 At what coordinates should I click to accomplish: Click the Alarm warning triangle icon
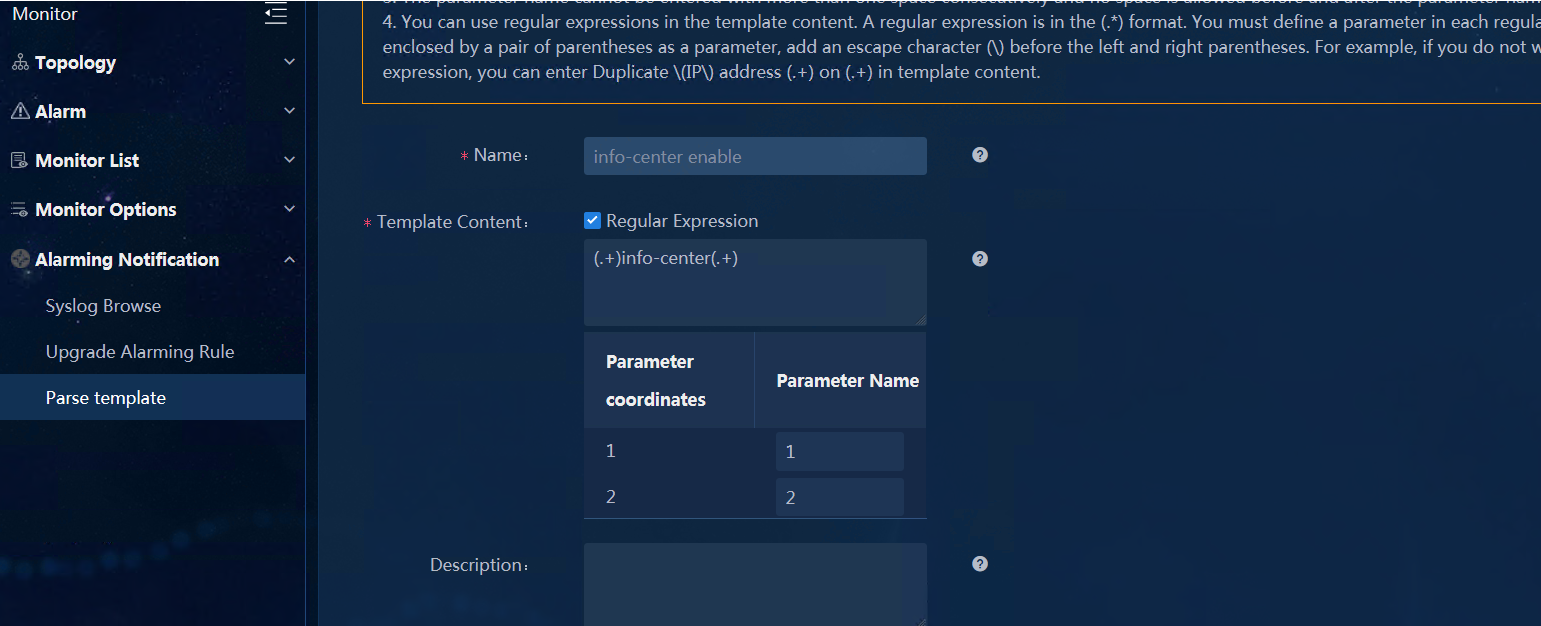tap(20, 111)
